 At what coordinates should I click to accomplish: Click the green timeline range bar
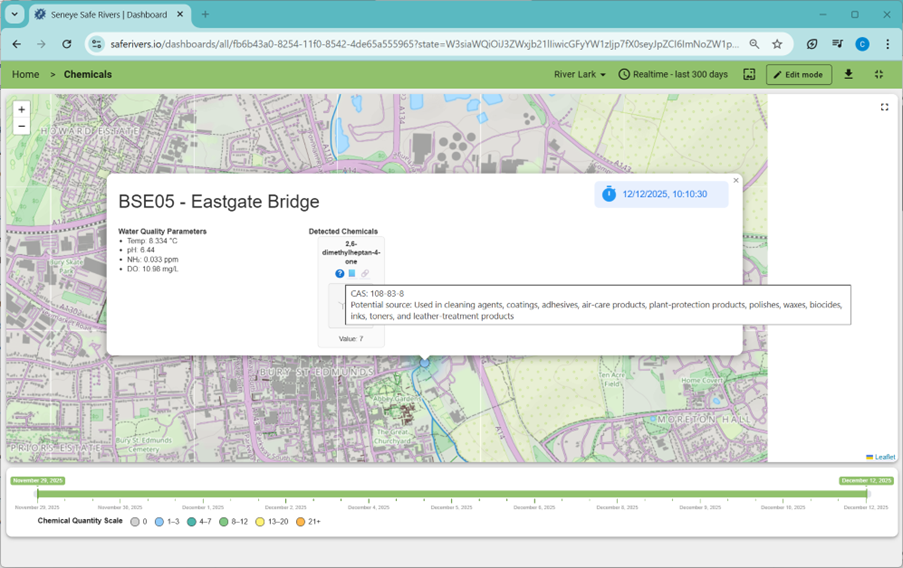tap(452, 494)
